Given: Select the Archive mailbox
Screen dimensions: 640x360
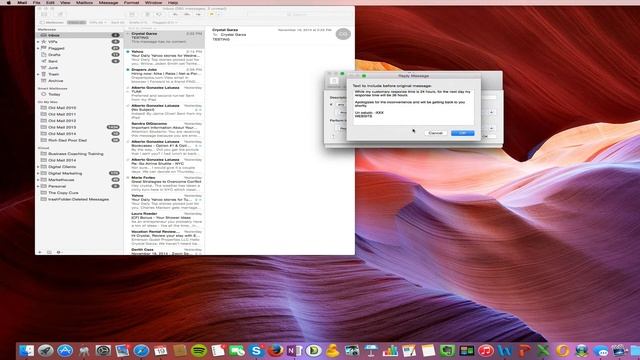Looking at the screenshot, I should pyautogui.click(x=79, y=81).
